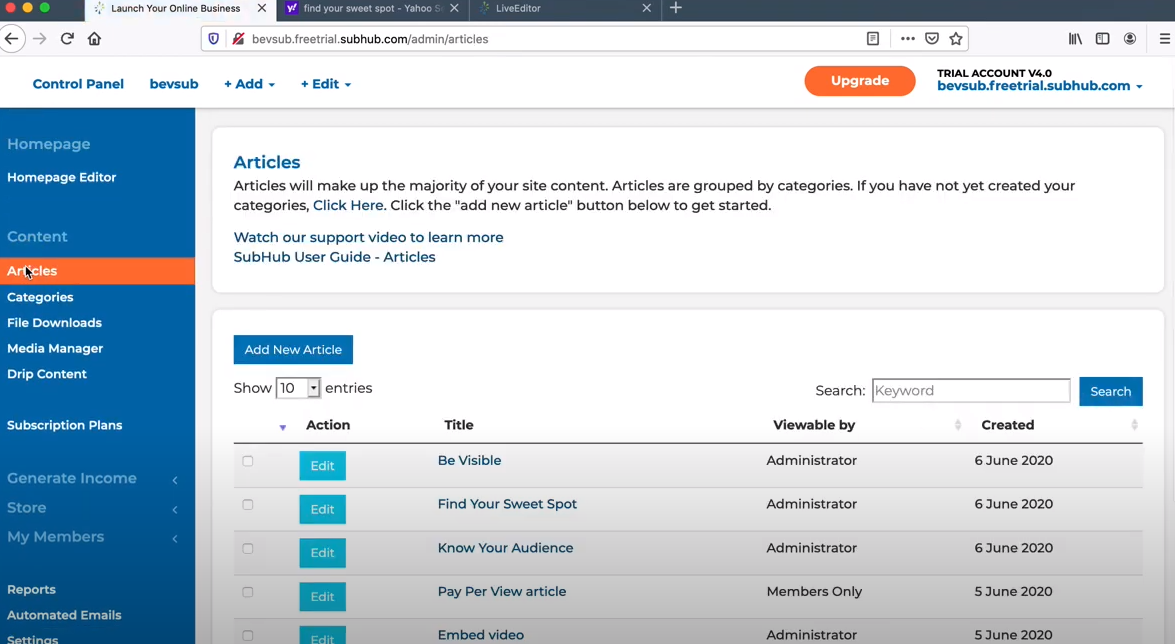Open the Show entries dropdown

pyautogui.click(x=298, y=388)
